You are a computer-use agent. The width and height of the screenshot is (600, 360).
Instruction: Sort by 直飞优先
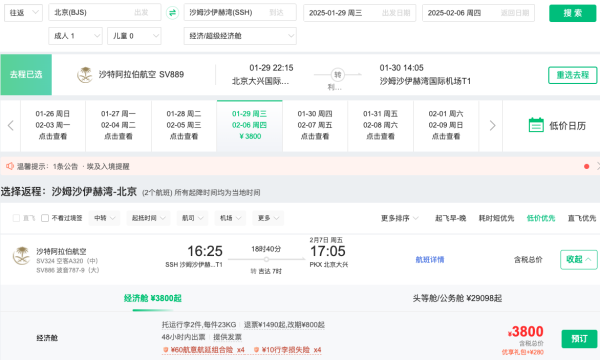click(x=582, y=218)
